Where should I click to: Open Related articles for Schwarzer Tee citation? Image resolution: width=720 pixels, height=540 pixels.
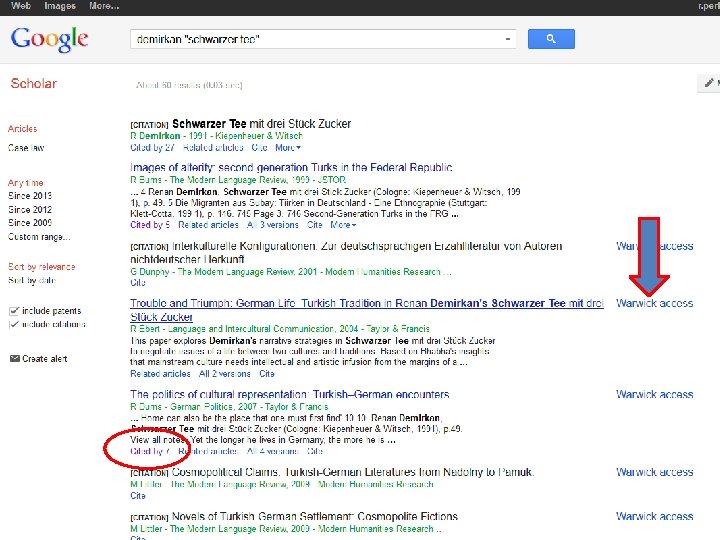213,148
